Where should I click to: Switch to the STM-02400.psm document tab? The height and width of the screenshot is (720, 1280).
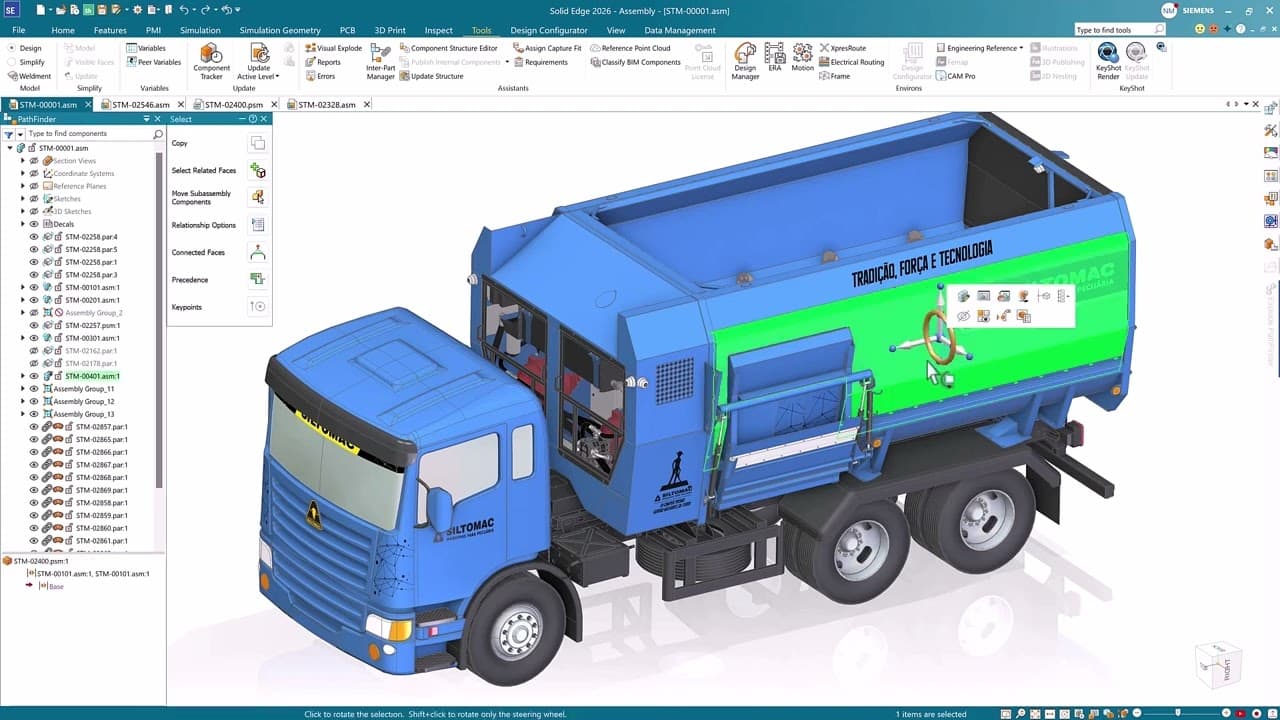[235, 104]
